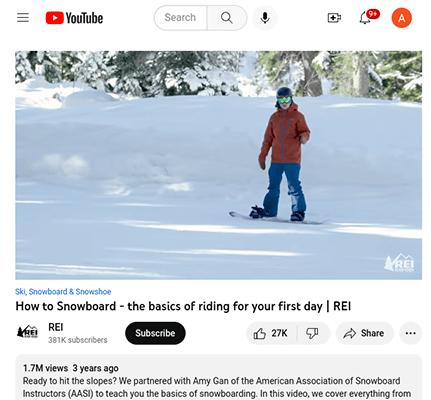
Task: Click the video title text
Action: click(x=183, y=306)
